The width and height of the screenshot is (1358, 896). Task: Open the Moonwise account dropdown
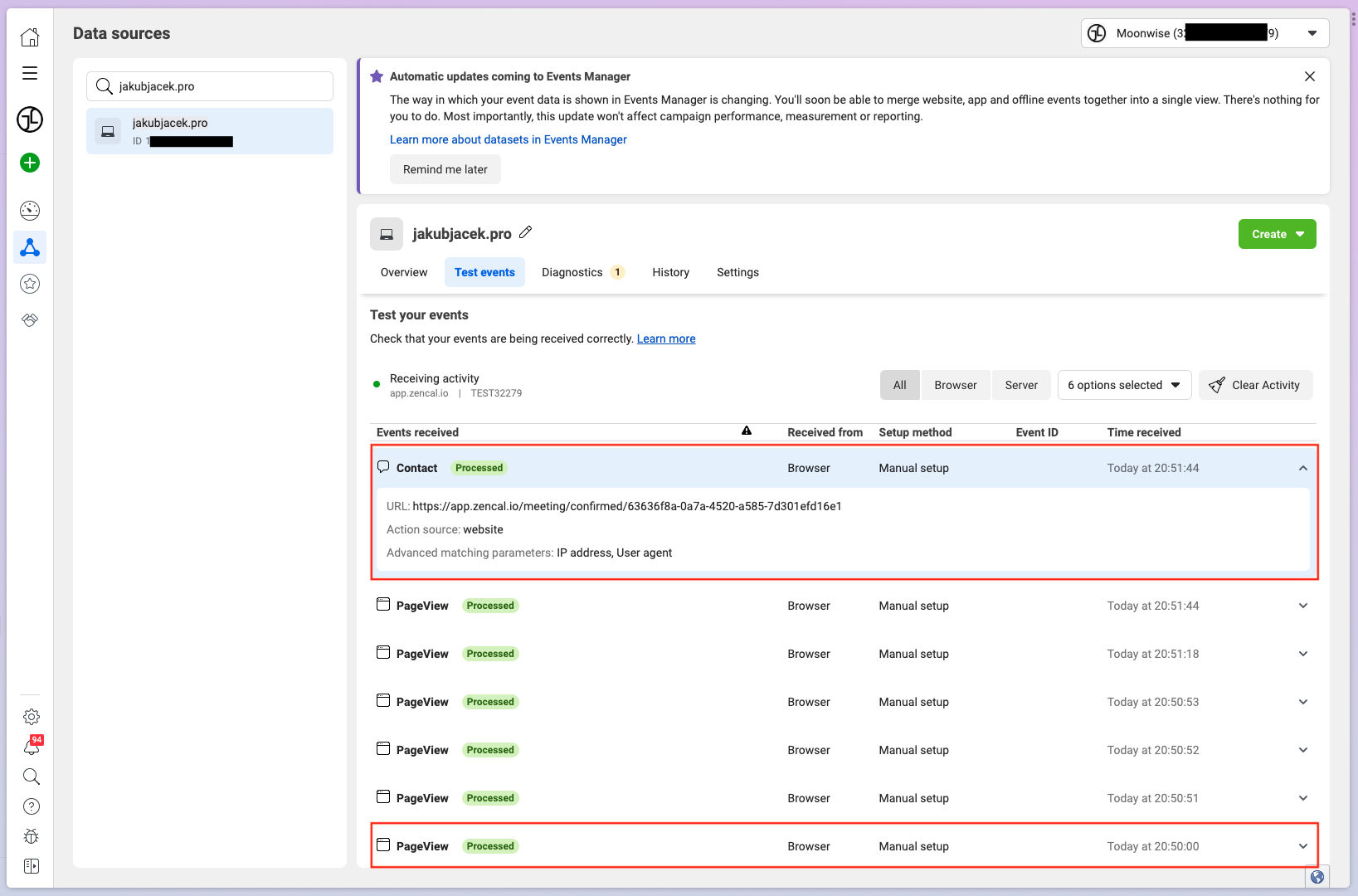coord(1203,33)
